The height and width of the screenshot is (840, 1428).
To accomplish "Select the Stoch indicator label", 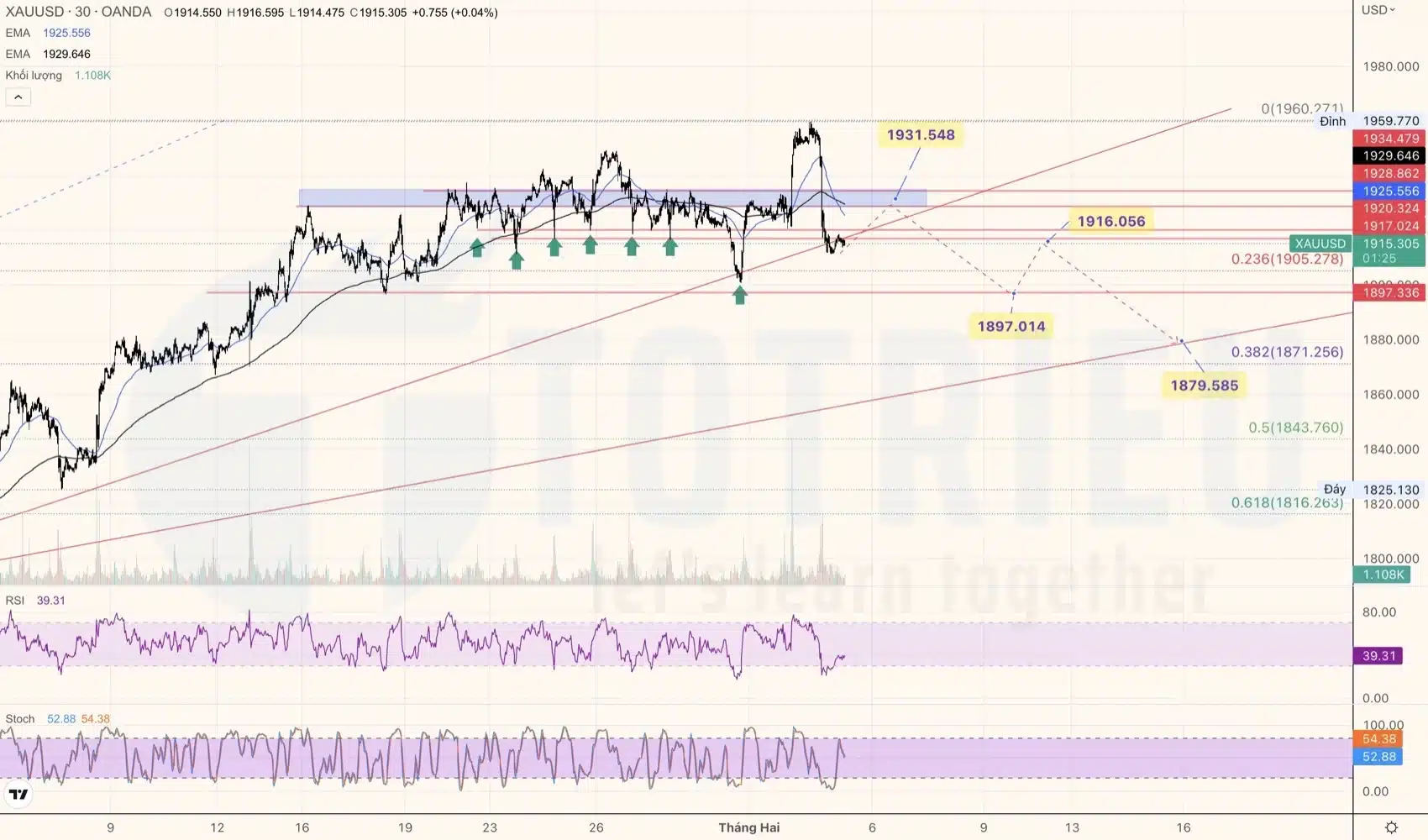I will coord(20,719).
